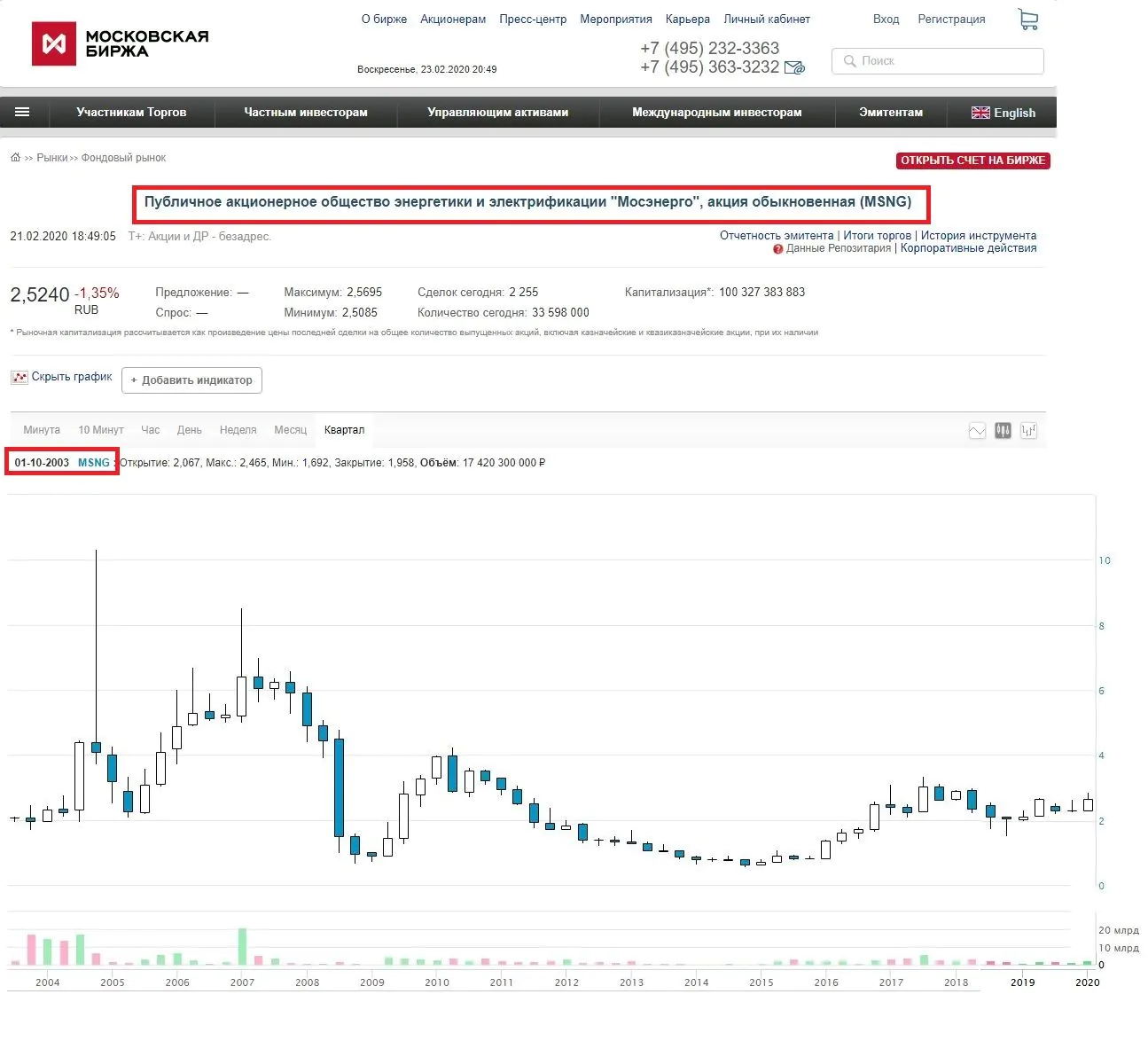
Task: Switch chart to line view icon
Action: [977, 431]
